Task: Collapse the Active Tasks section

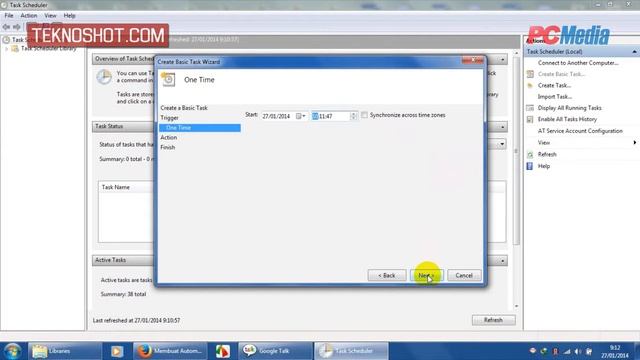Action: [x=502, y=261]
